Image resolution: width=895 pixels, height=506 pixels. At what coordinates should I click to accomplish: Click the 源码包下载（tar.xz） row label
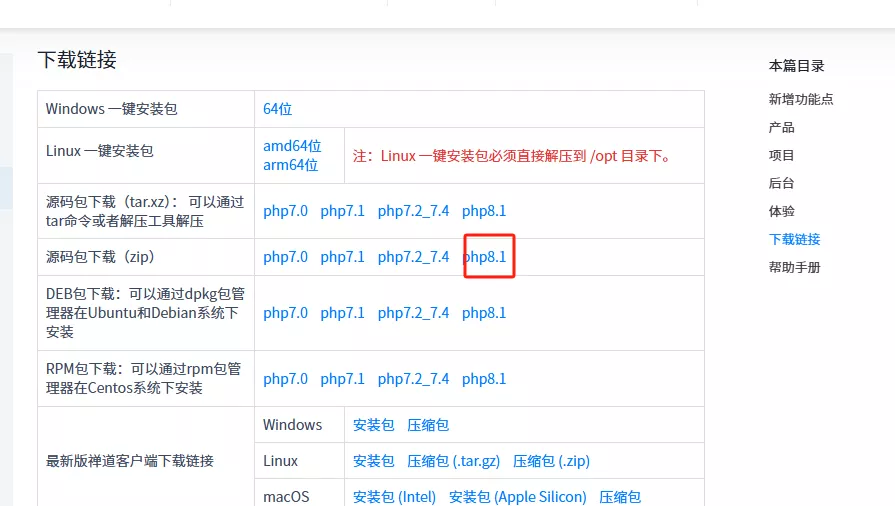(x=145, y=211)
